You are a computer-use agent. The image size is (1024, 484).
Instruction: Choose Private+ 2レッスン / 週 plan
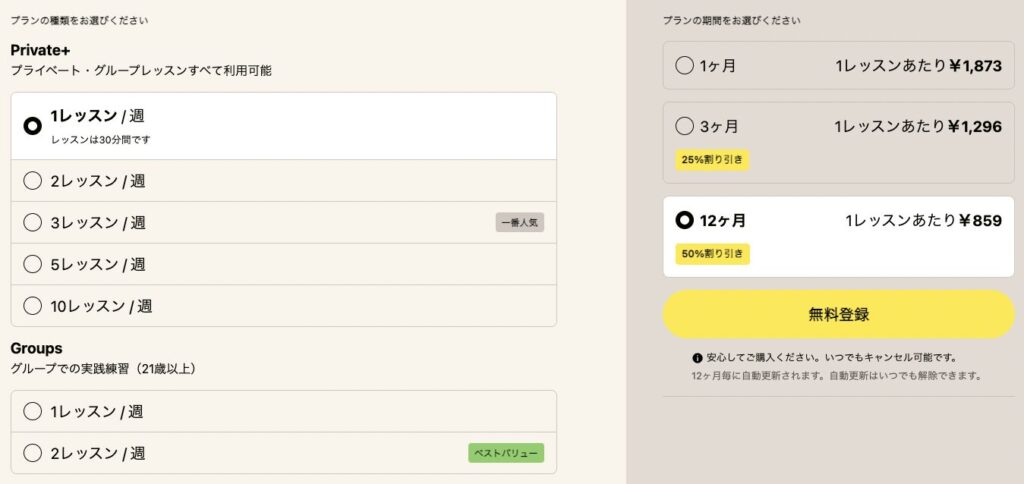tap(283, 181)
